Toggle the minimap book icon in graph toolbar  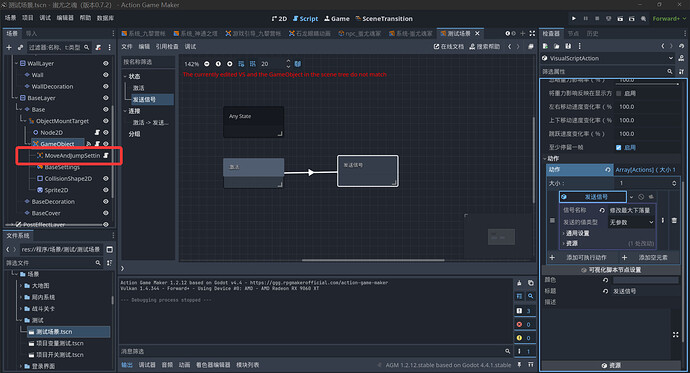[298, 64]
